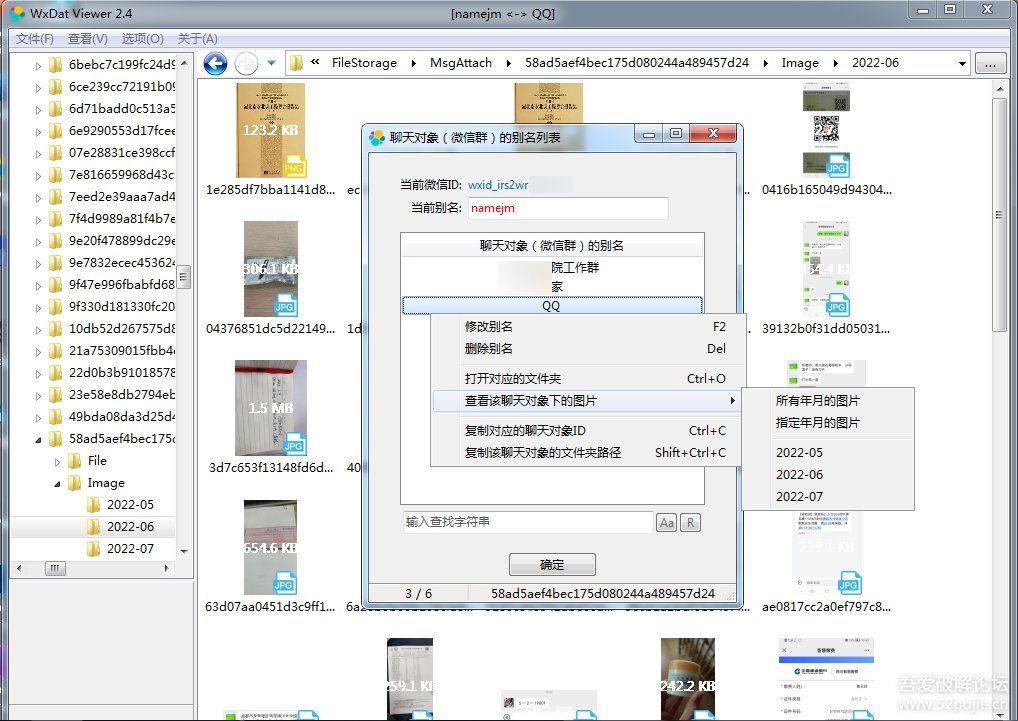Screen dimensions: 1018x721
Task: Toggle the Aa case-sensitive search option
Action: [666, 521]
